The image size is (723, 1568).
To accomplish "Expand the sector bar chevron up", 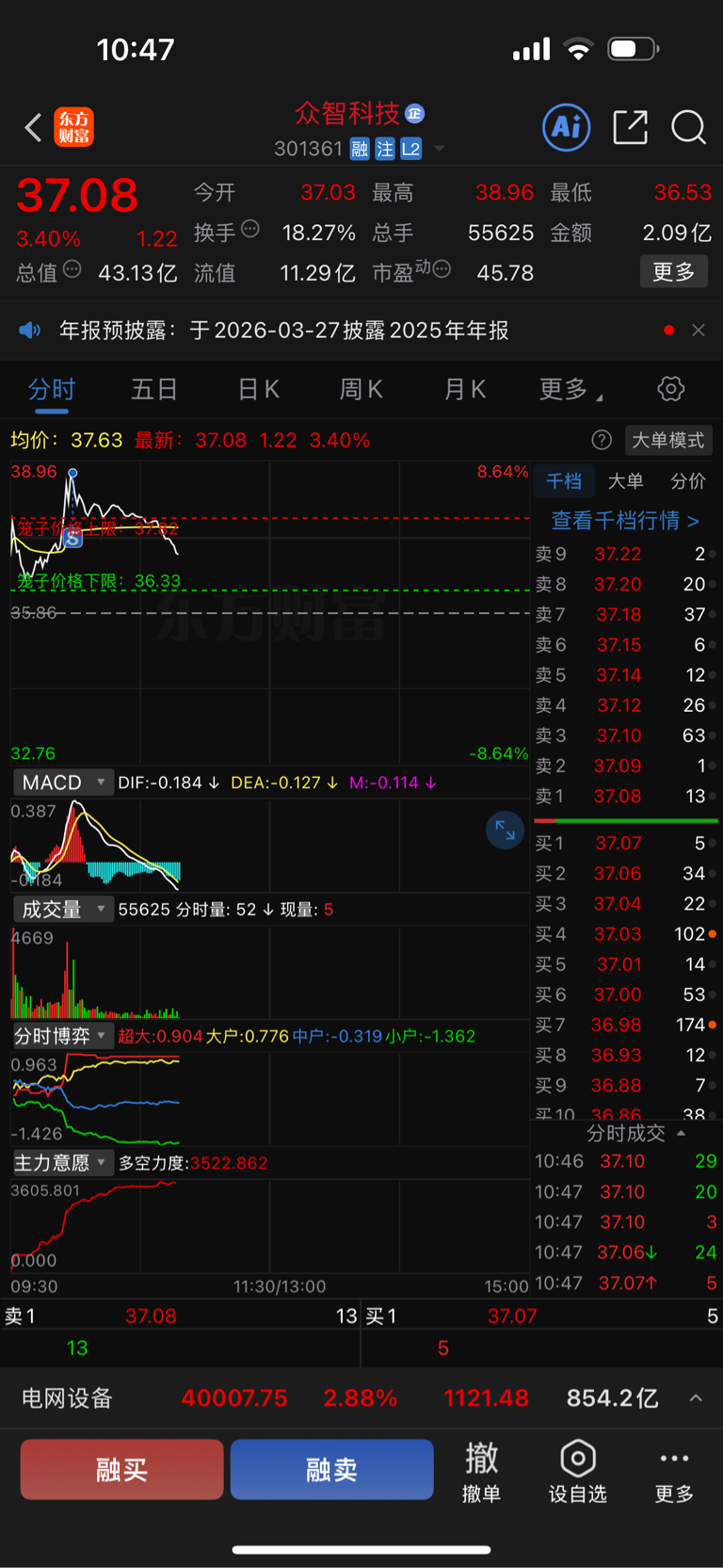I will pos(696,1398).
